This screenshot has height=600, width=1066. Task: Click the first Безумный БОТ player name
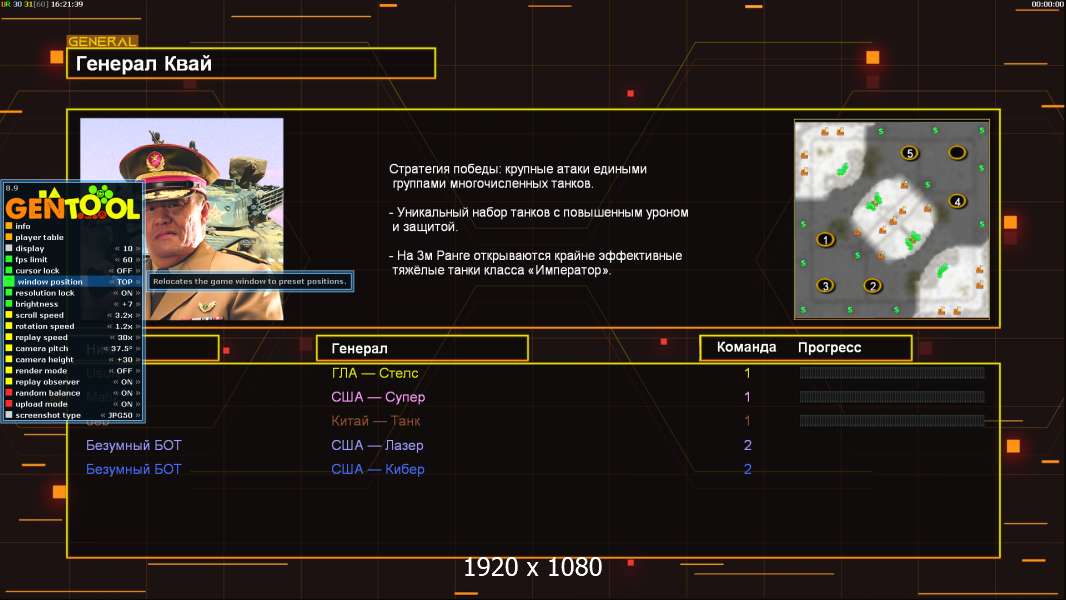point(134,445)
